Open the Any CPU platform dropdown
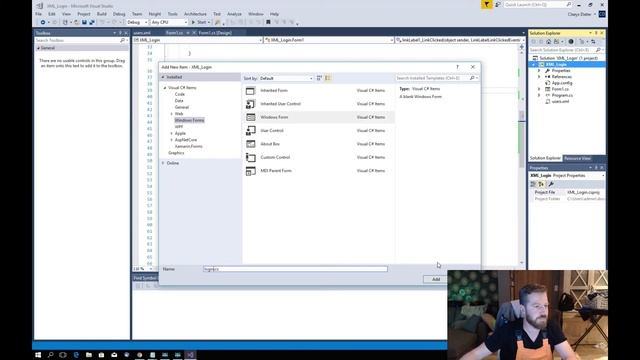The width and height of the screenshot is (640, 360). click(169, 22)
